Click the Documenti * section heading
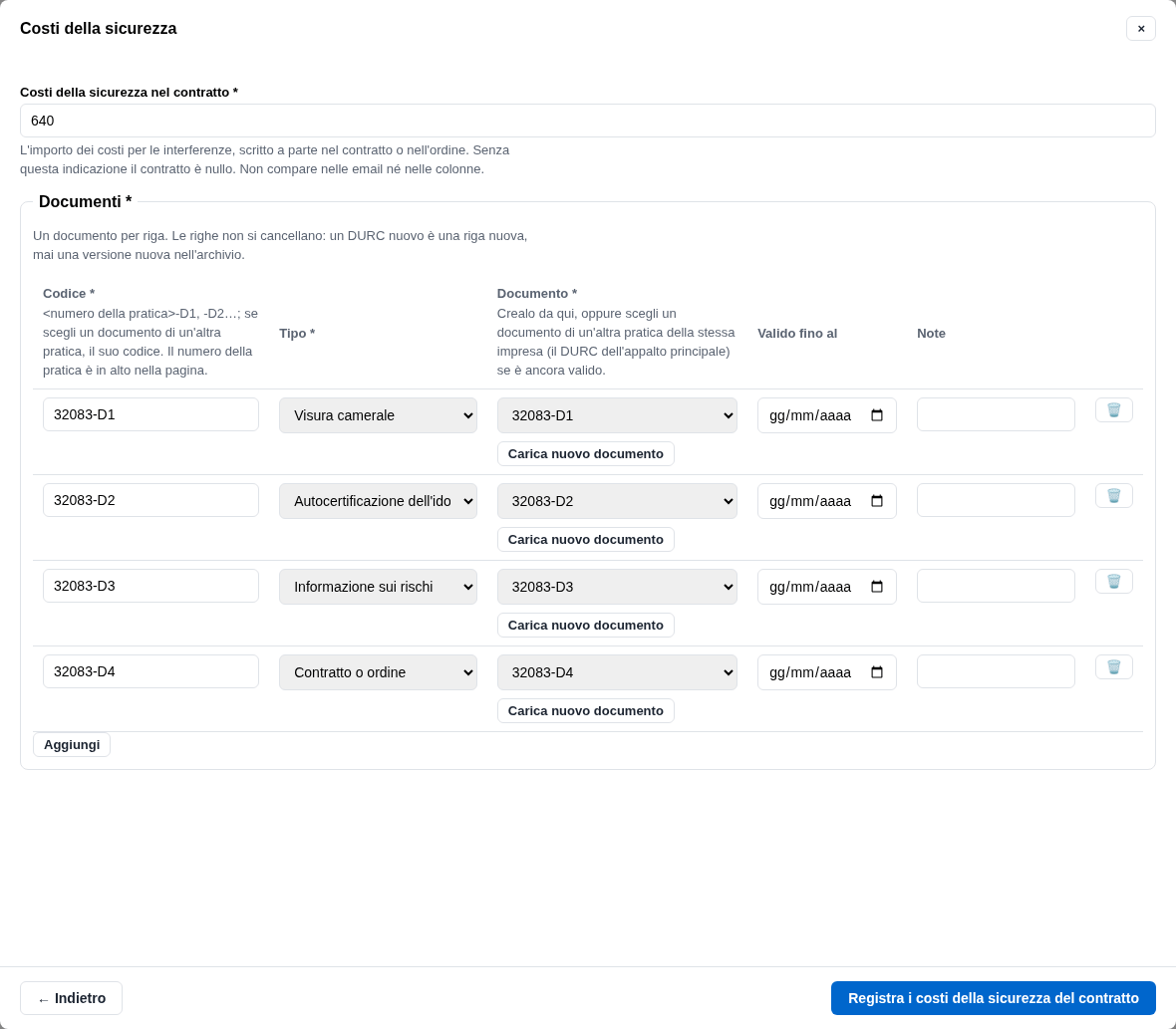1176x1029 pixels. [x=86, y=201]
